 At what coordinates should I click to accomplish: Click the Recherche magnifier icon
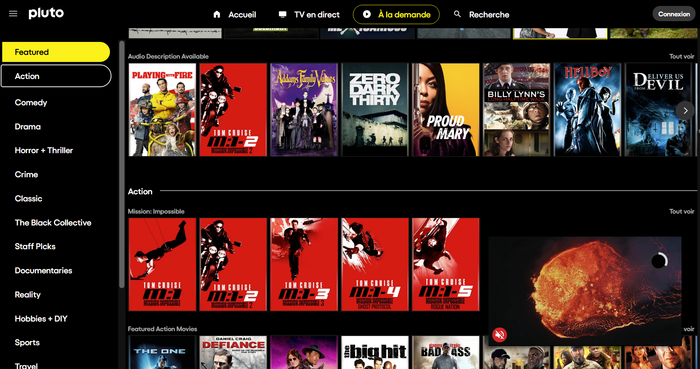pos(457,14)
